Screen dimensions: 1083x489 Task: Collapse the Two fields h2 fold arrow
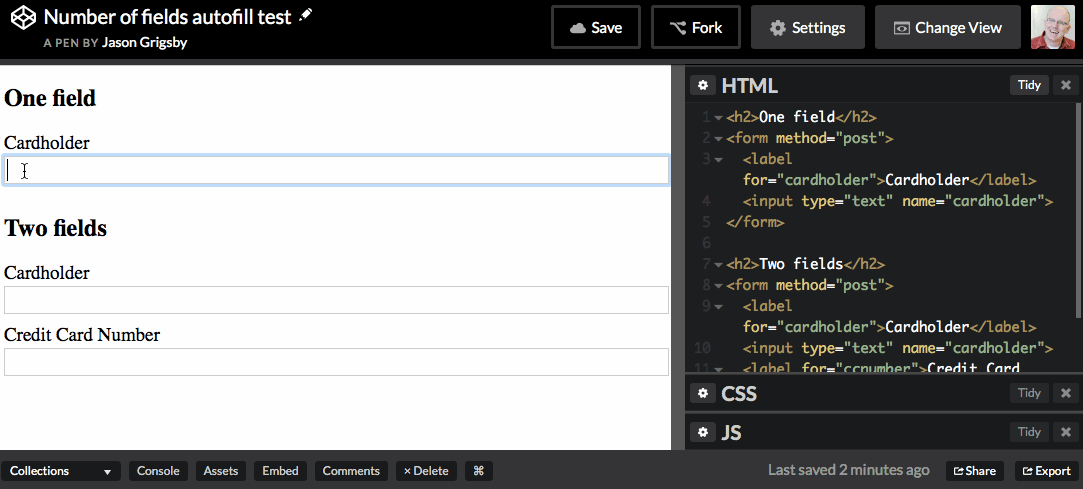pyautogui.click(x=718, y=265)
